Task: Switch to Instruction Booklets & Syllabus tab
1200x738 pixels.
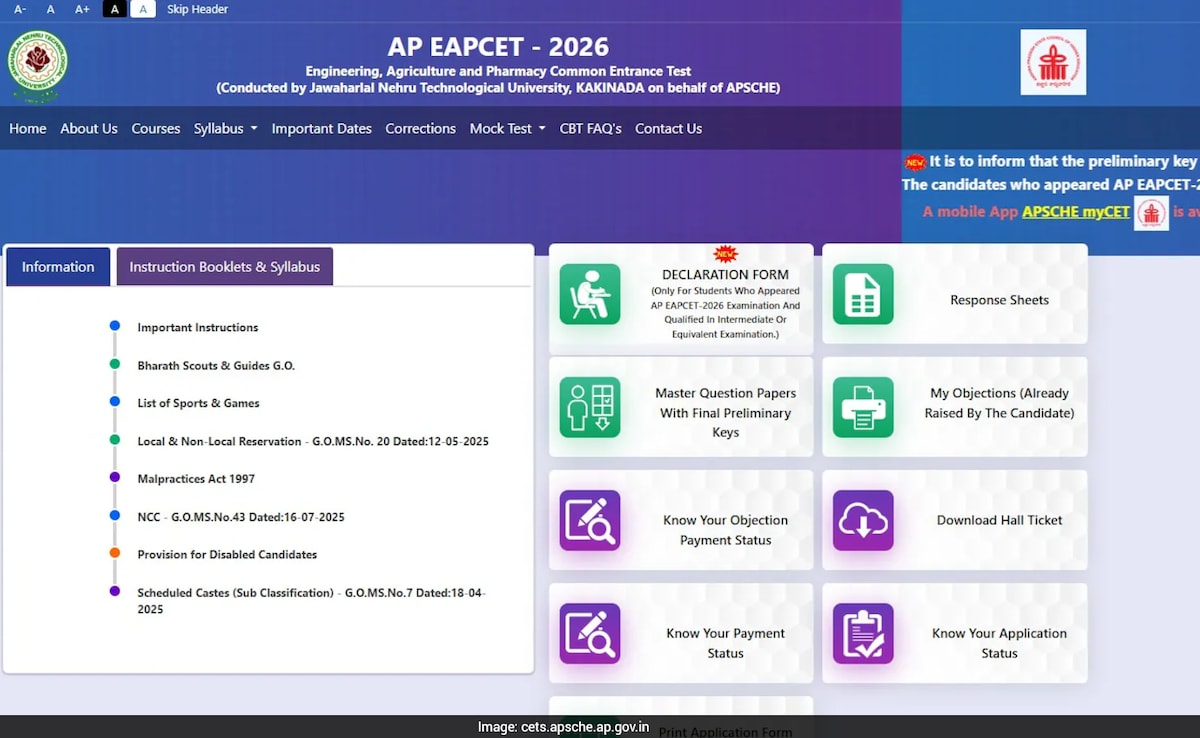Action: [x=225, y=266]
